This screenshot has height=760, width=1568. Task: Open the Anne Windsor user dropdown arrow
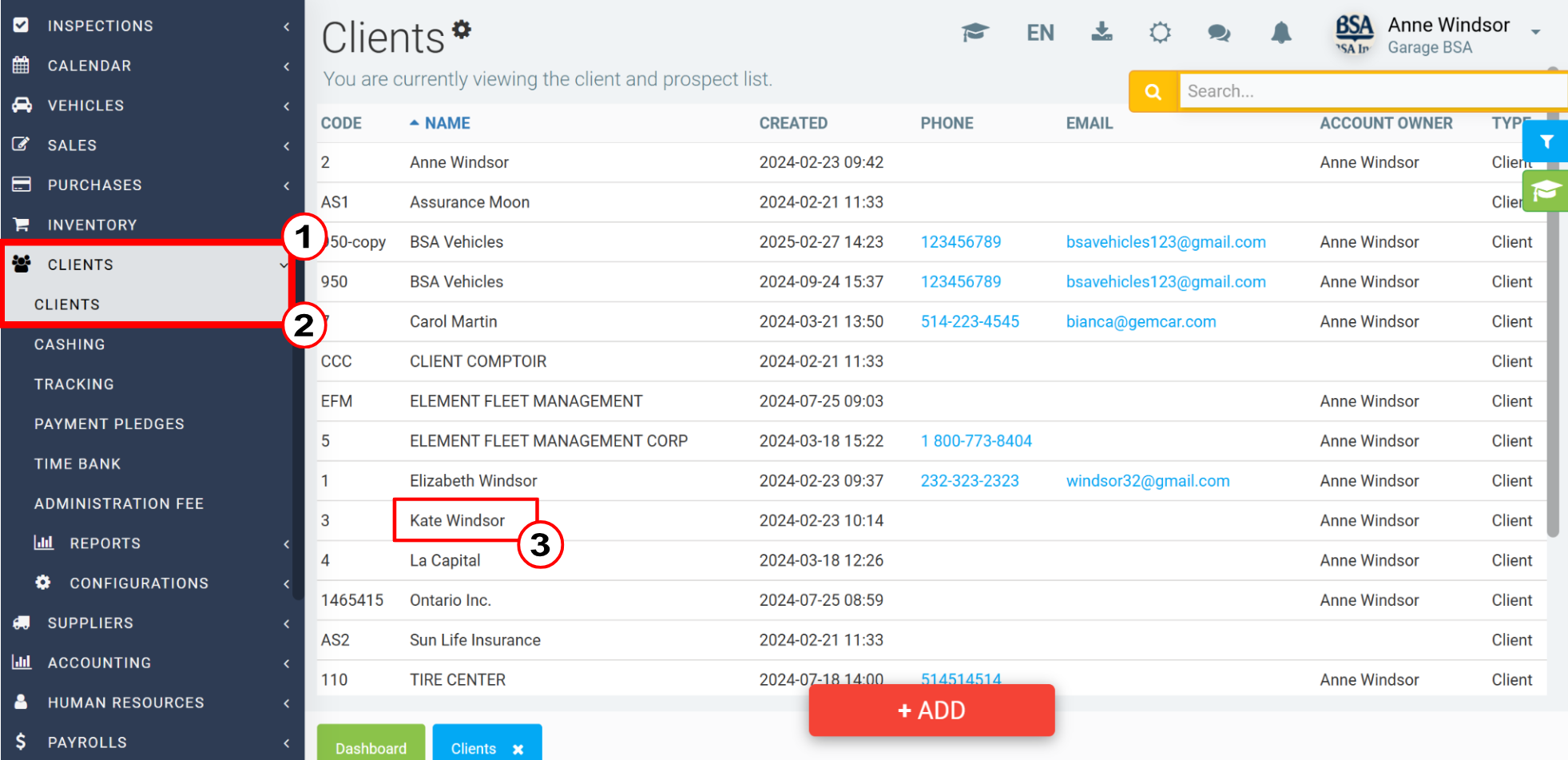(x=1535, y=32)
